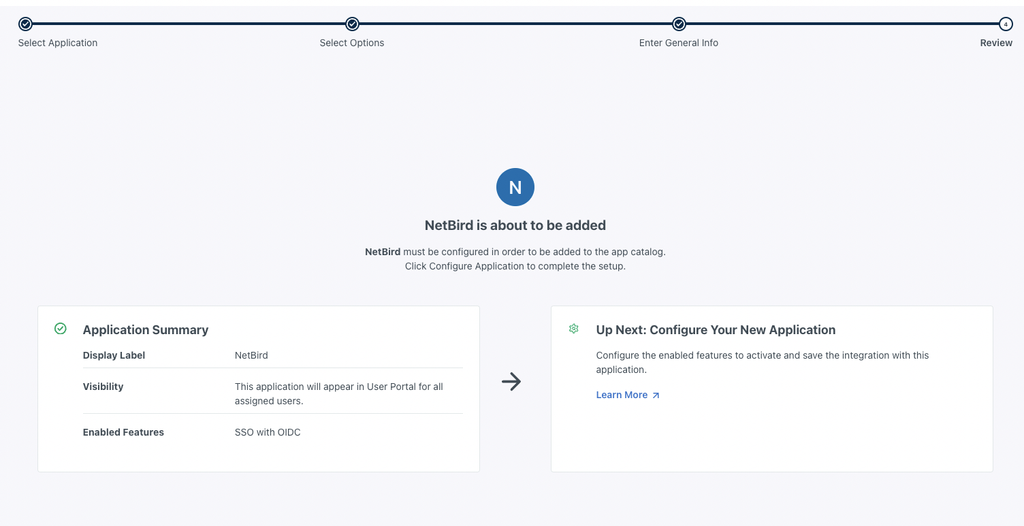Click the external link icon after Learn More
Image resolution: width=1024 pixels, height=526 pixels.
(x=656, y=395)
